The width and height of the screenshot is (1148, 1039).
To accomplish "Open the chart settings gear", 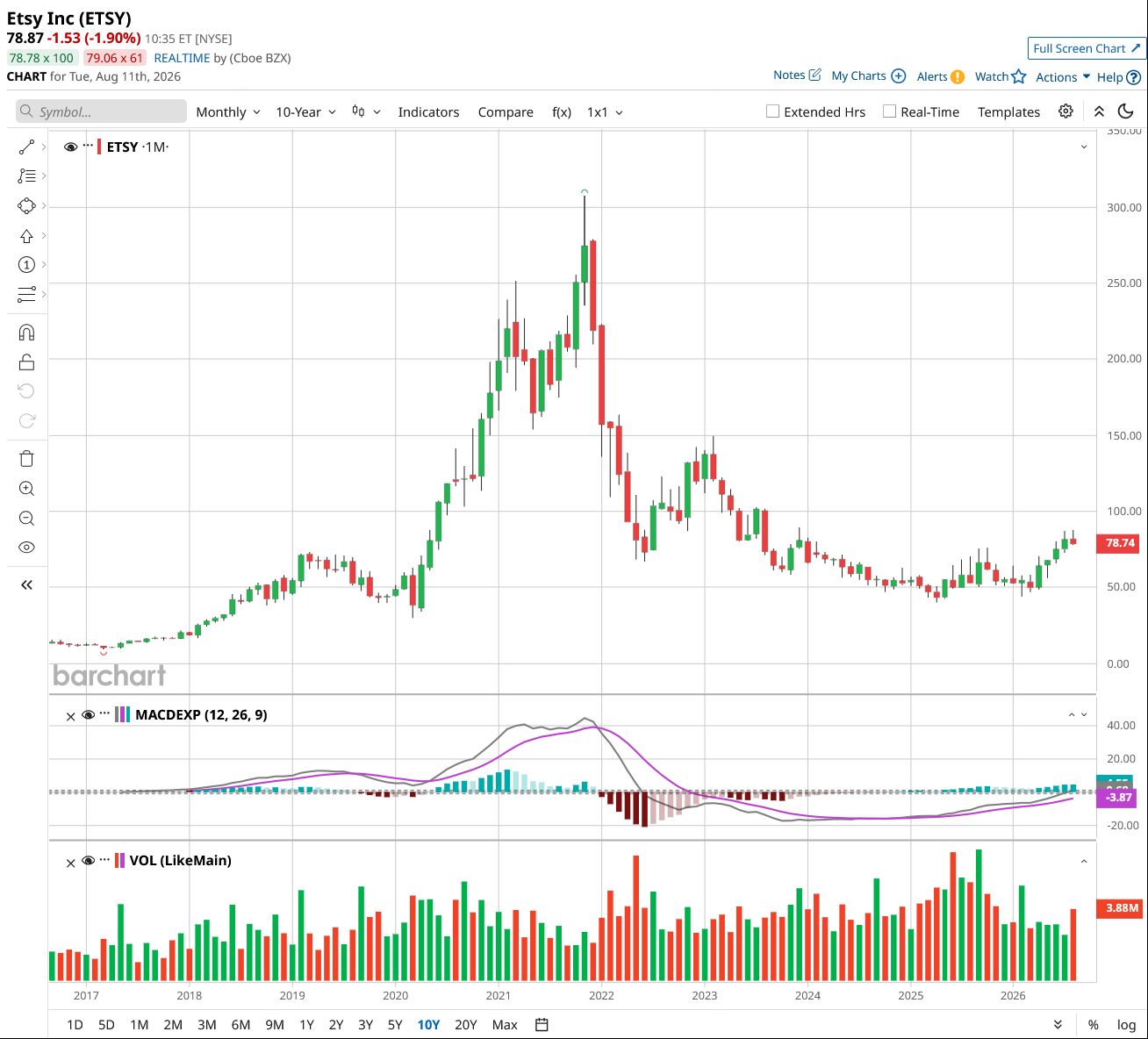I will [1065, 111].
